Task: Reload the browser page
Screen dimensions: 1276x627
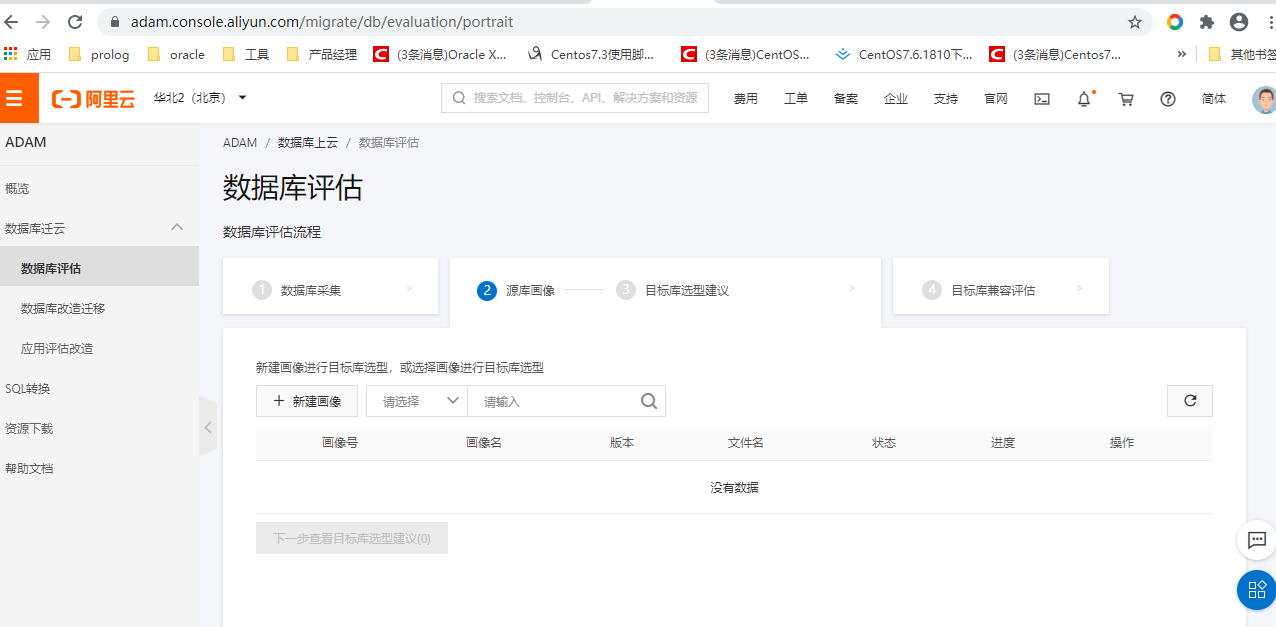Action: click(x=75, y=22)
